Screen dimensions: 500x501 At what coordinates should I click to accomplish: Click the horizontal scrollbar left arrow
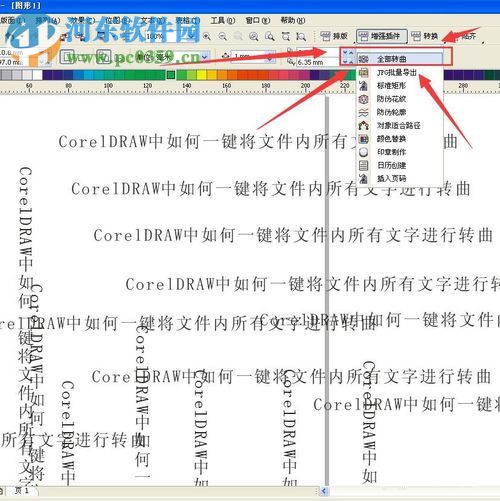coord(324,491)
